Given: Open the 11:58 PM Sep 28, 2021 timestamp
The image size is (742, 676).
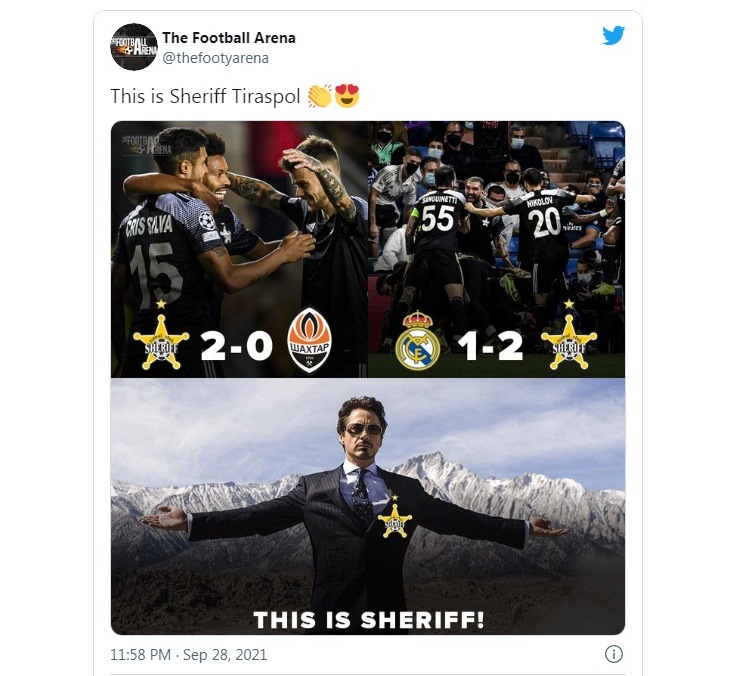Looking at the screenshot, I should (x=188, y=655).
